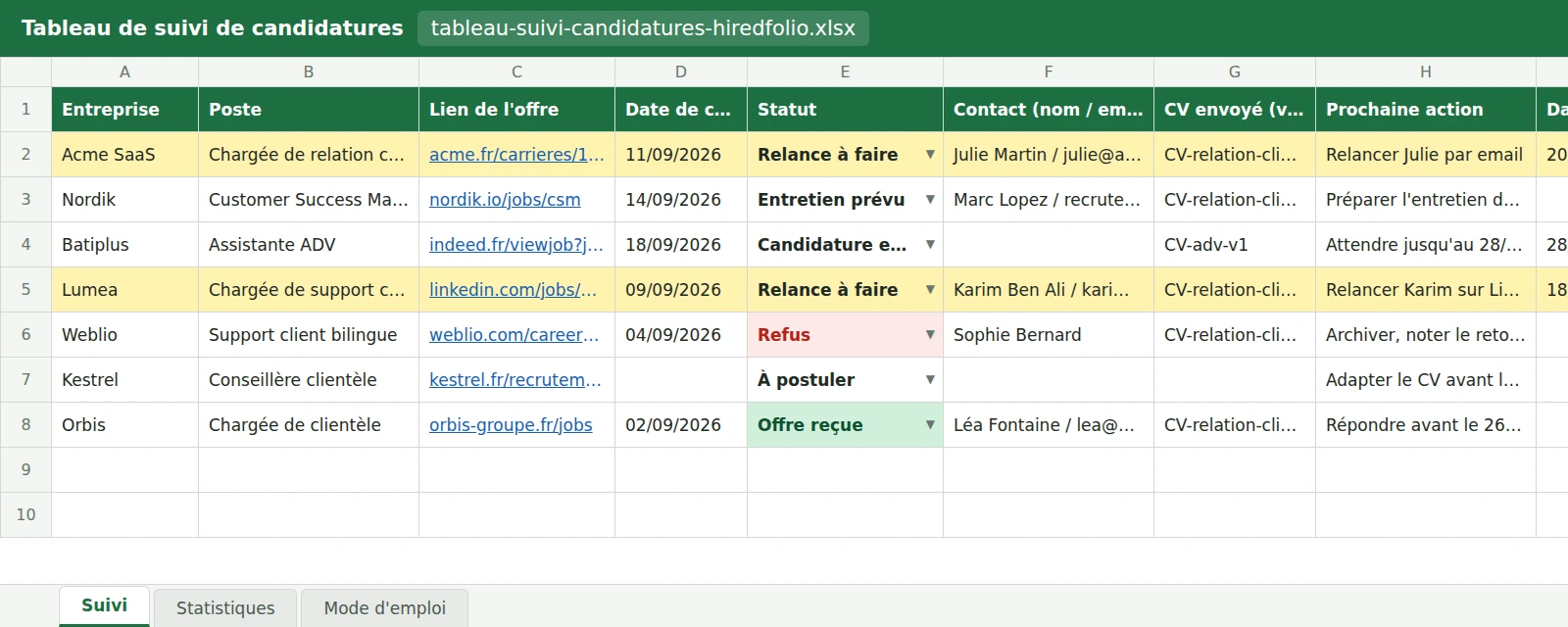Switch to the Suivi sheet tab
This screenshot has height=627, width=1568.
click(x=104, y=605)
